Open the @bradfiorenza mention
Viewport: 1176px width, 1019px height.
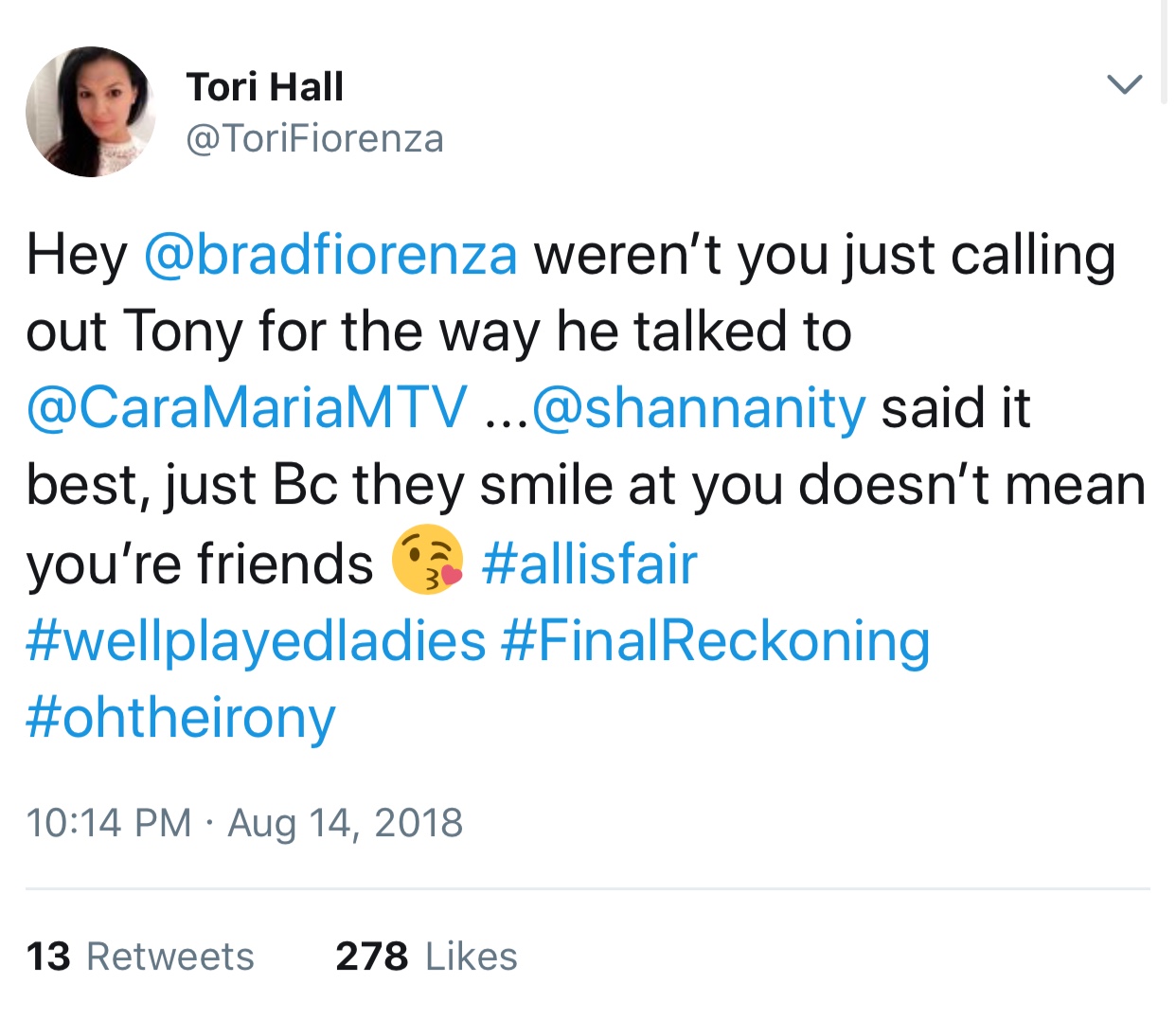tap(330, 256)
